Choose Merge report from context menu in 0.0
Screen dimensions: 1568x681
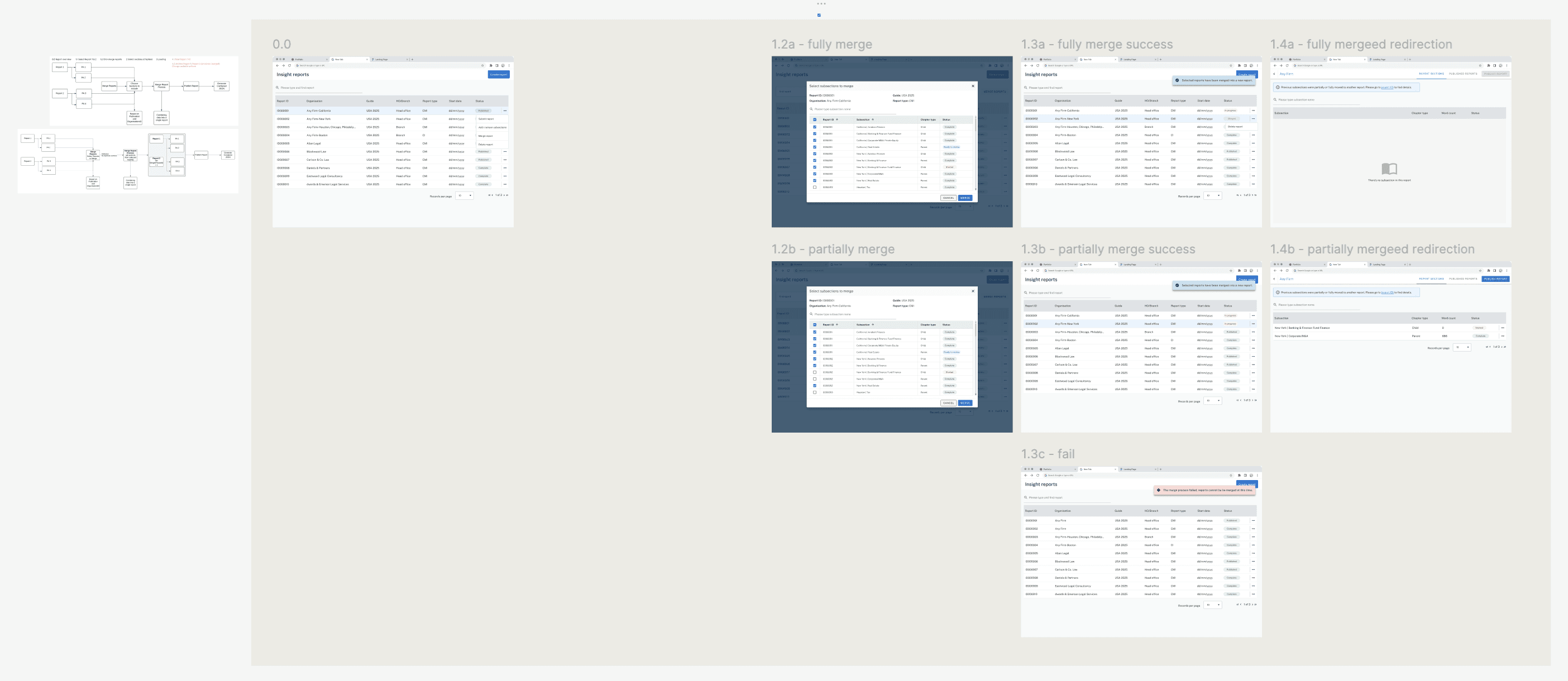click(486, 136)
